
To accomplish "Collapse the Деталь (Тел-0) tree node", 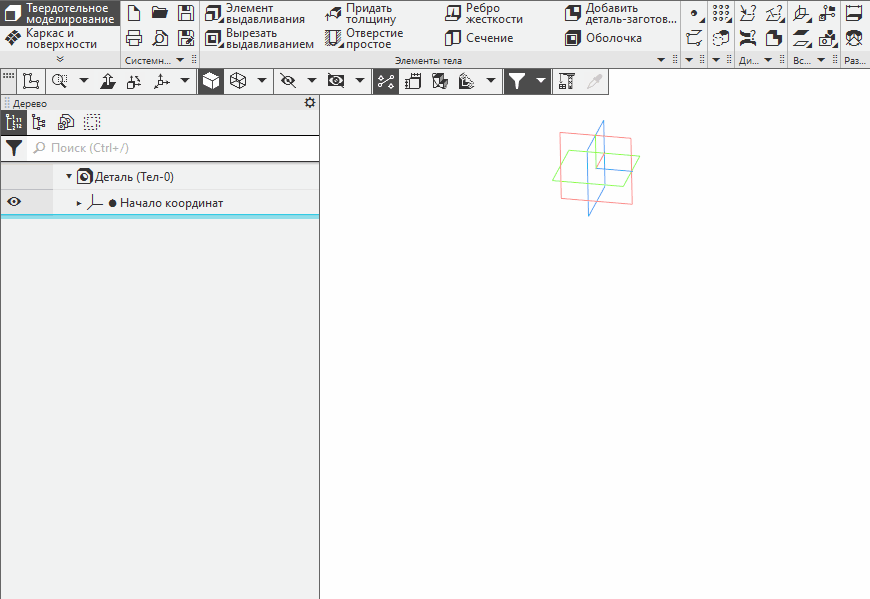I will pyautogui.click(x=69, y=177).
